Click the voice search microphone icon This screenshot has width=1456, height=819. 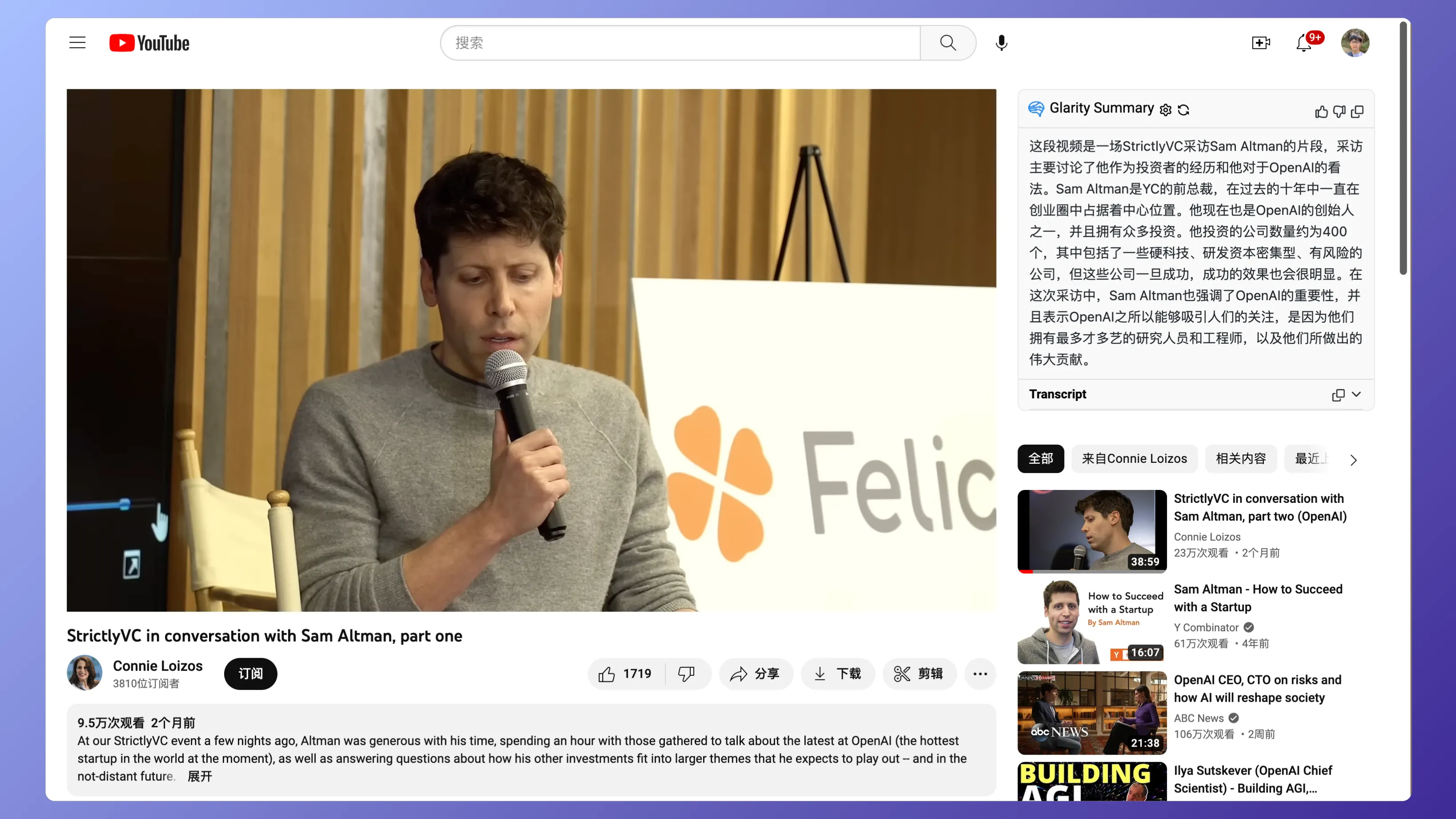click(1001, 43)
